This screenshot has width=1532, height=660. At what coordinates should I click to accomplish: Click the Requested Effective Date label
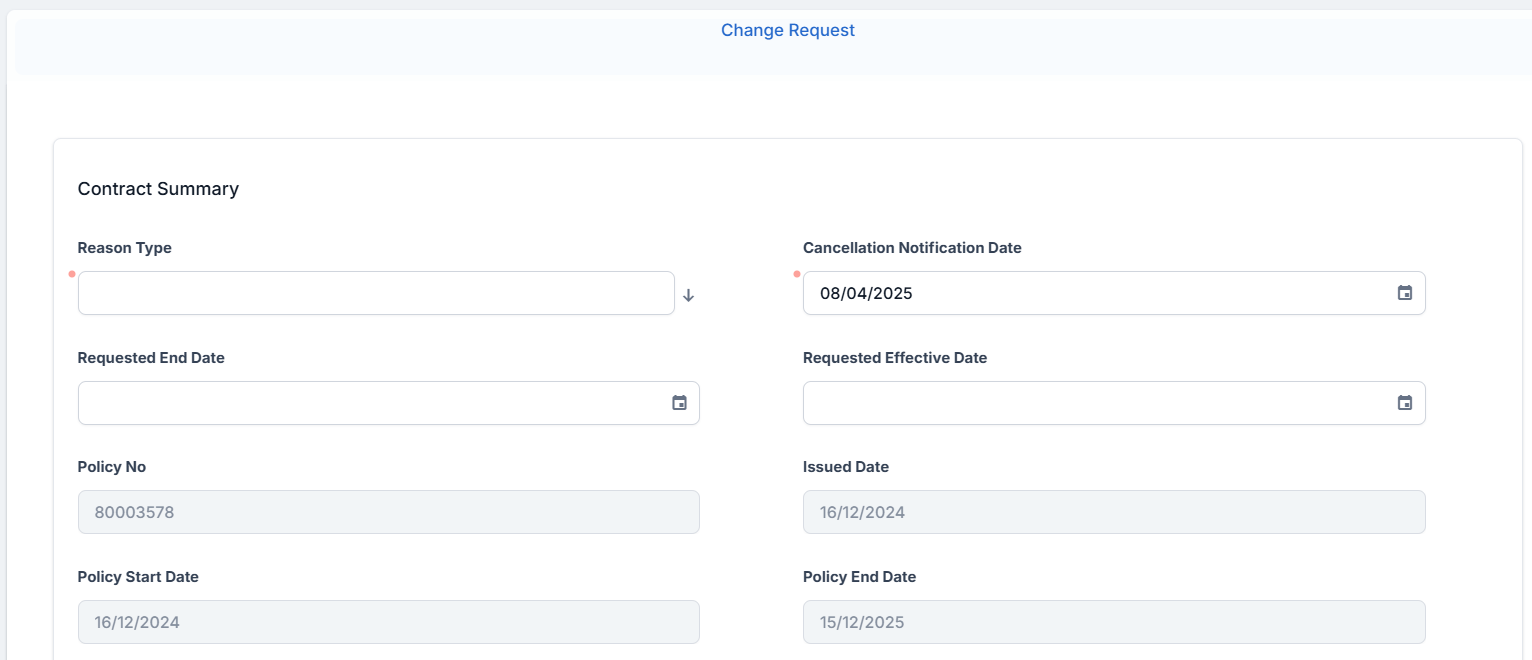coord(894,358)
